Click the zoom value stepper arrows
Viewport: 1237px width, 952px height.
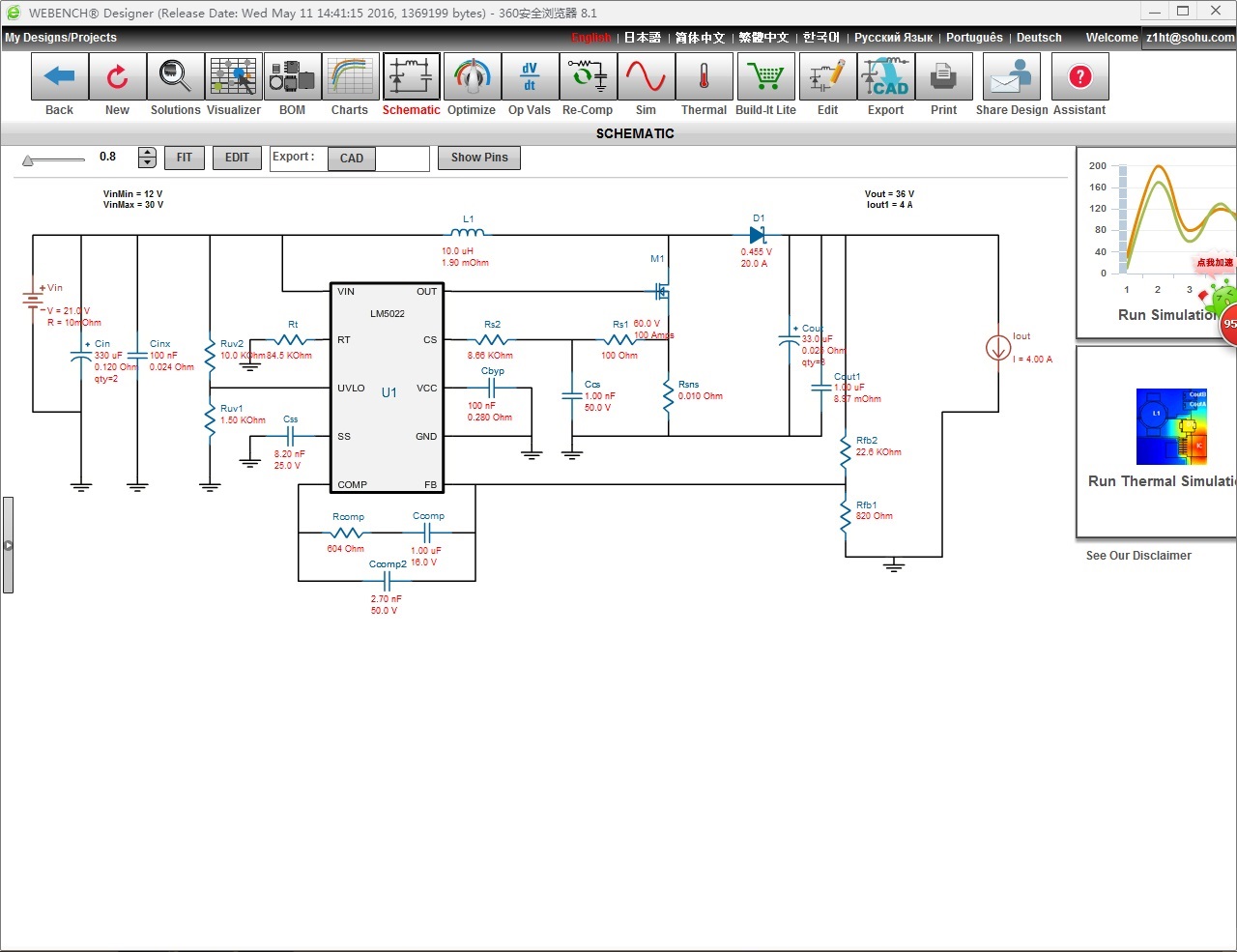[x=147, y=158]
